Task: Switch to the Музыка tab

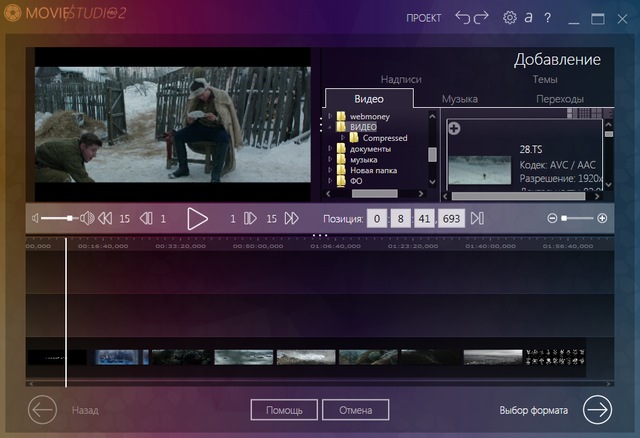Action: click(460, 99)
